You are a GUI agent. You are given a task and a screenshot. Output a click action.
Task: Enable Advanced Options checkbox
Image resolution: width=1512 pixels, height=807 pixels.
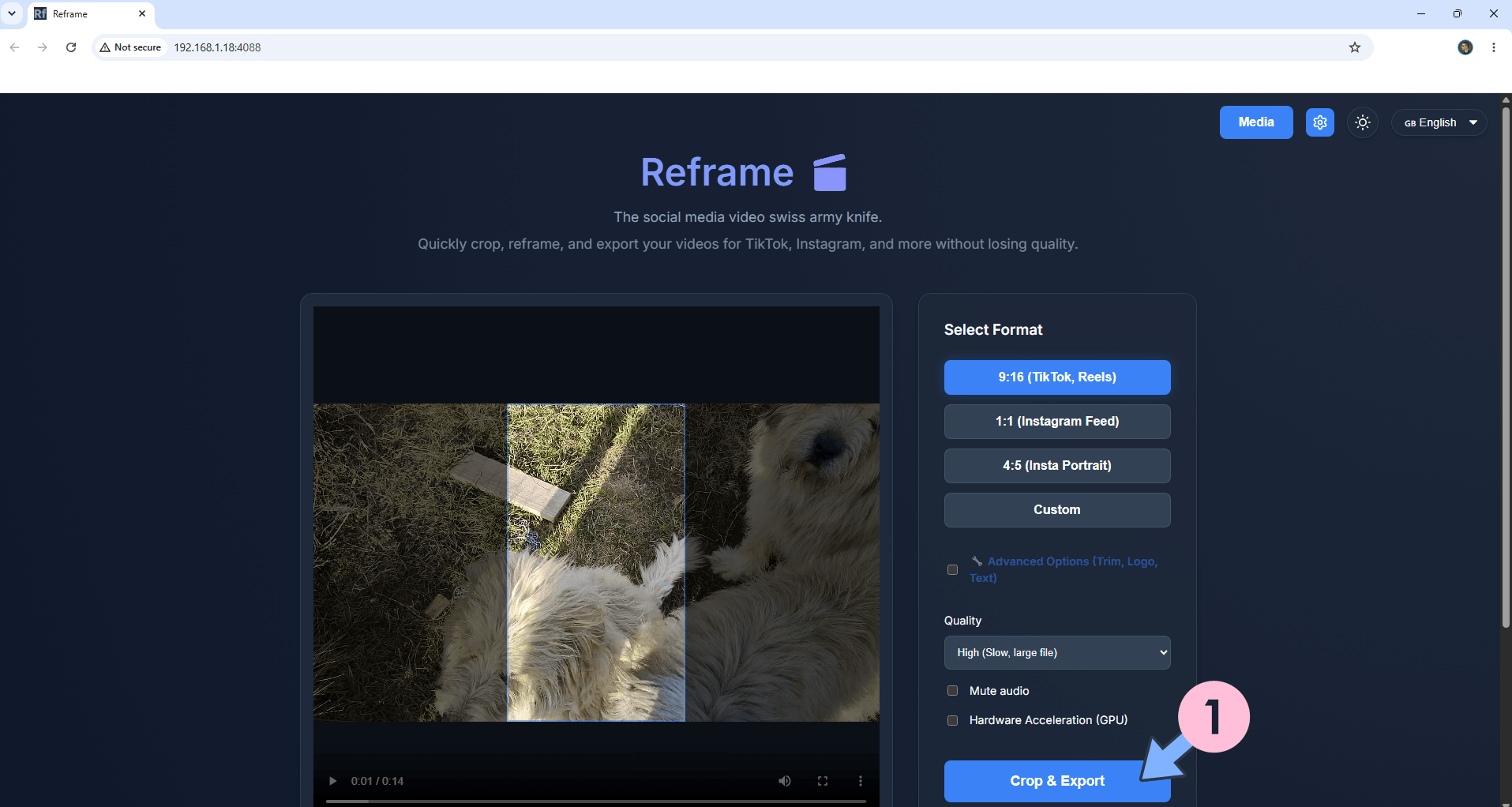pos(952,569)
